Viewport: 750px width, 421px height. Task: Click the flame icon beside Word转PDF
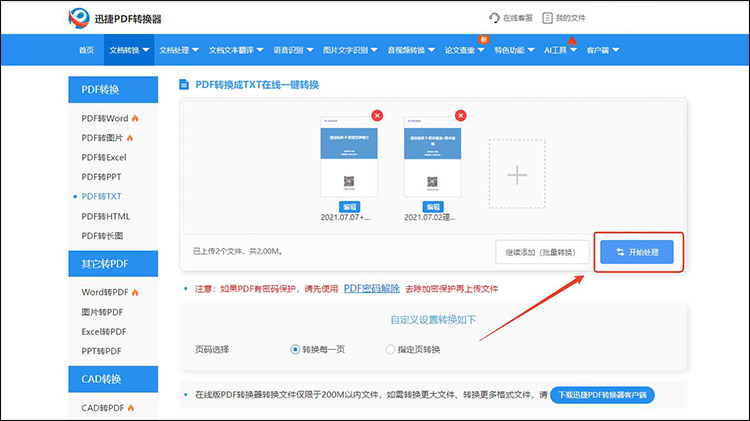[135, 292]
